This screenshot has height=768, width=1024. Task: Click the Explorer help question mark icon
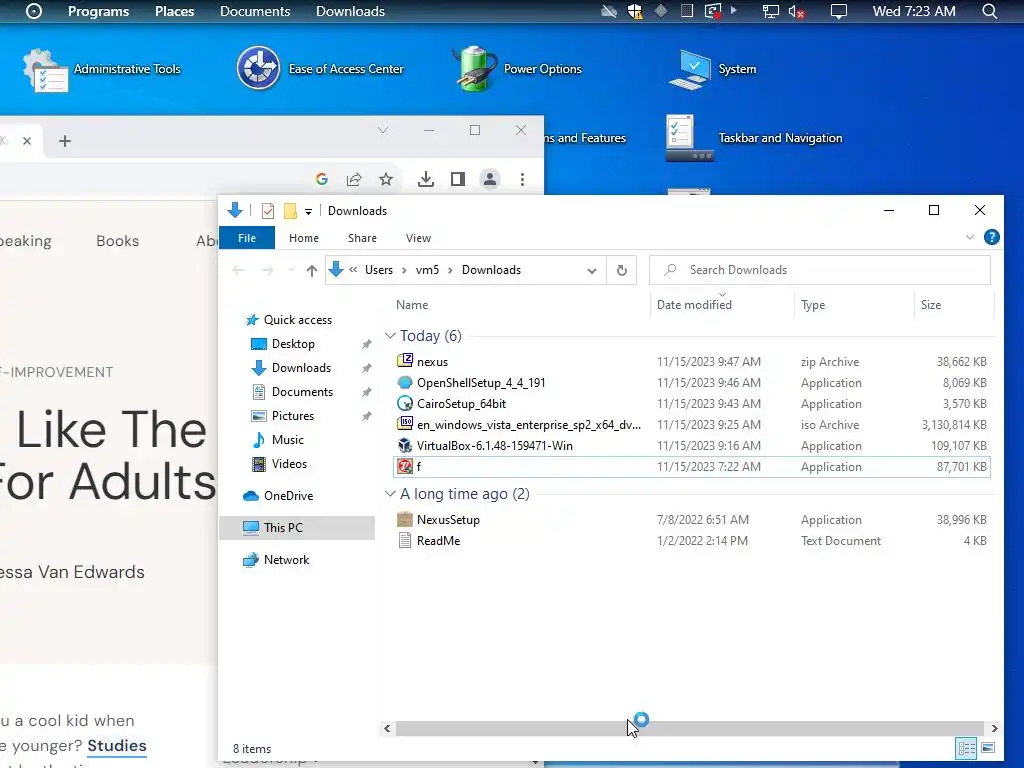pos(991,237)
